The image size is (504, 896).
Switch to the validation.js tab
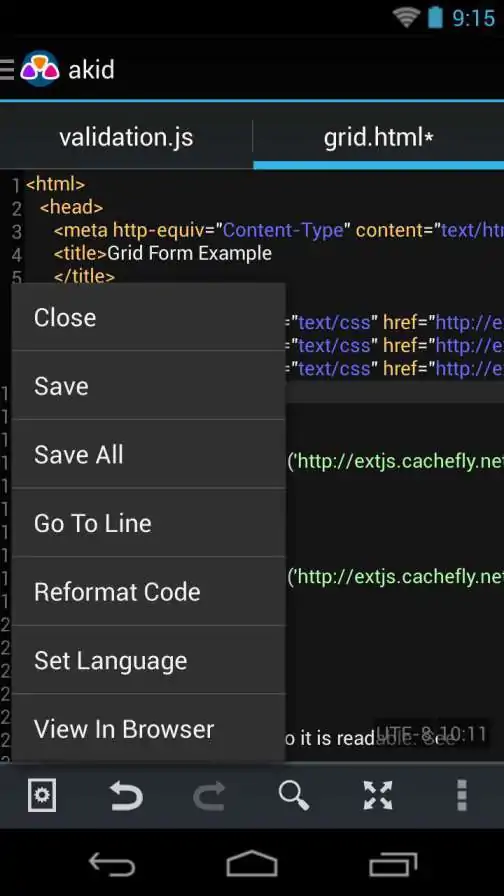(126, 138)
